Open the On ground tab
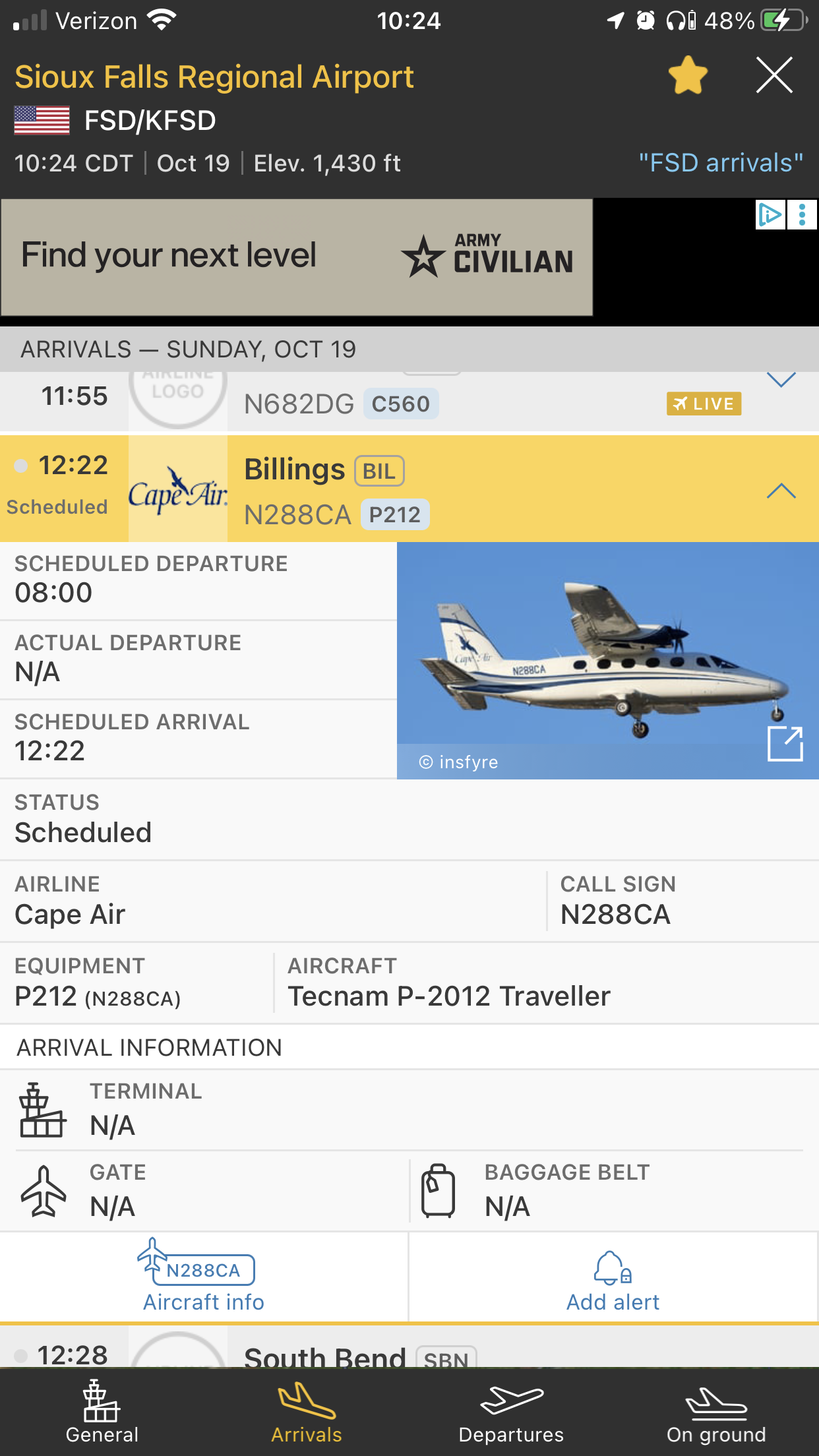The image size is (819, 1456). pos(716,1412)
